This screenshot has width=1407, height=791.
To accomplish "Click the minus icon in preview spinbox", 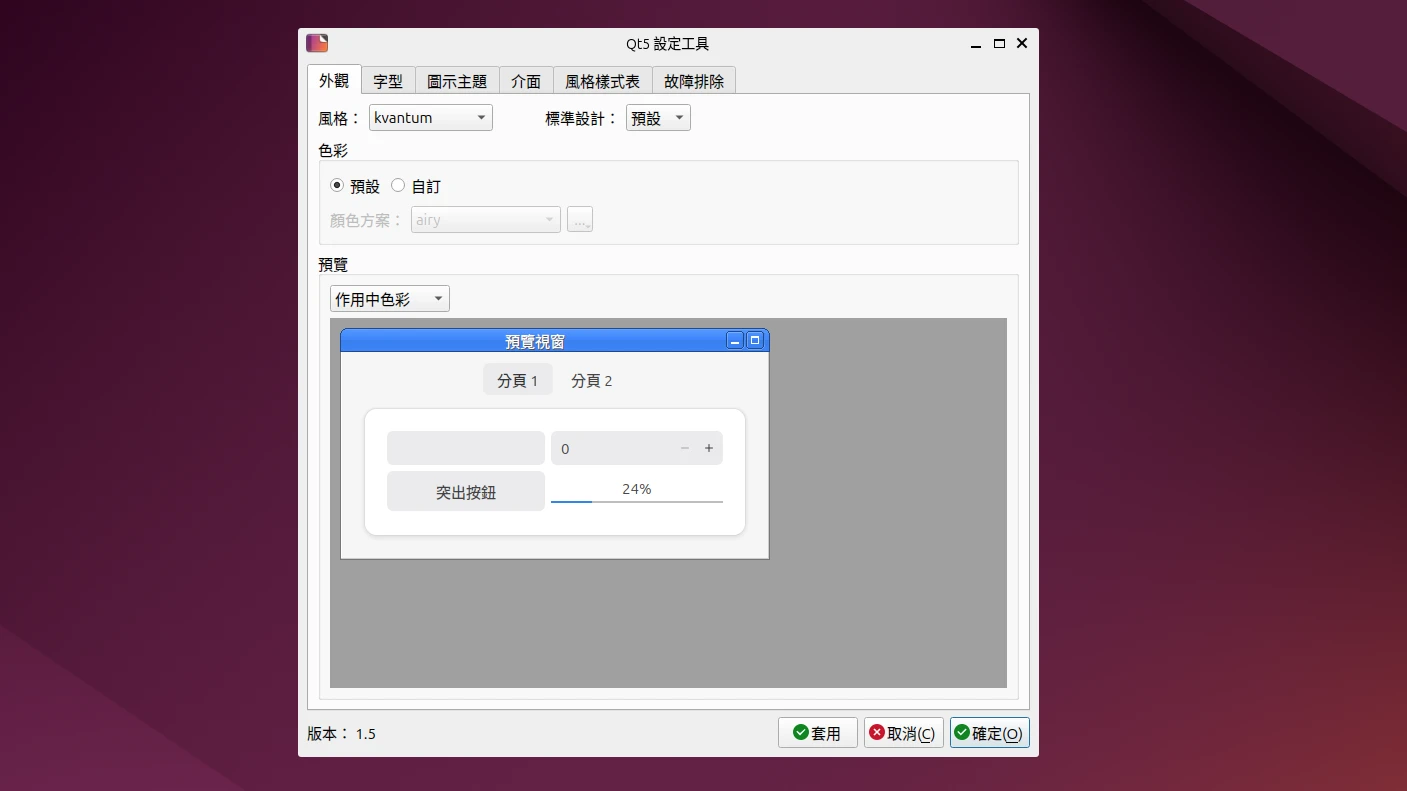I will (685, 448).
